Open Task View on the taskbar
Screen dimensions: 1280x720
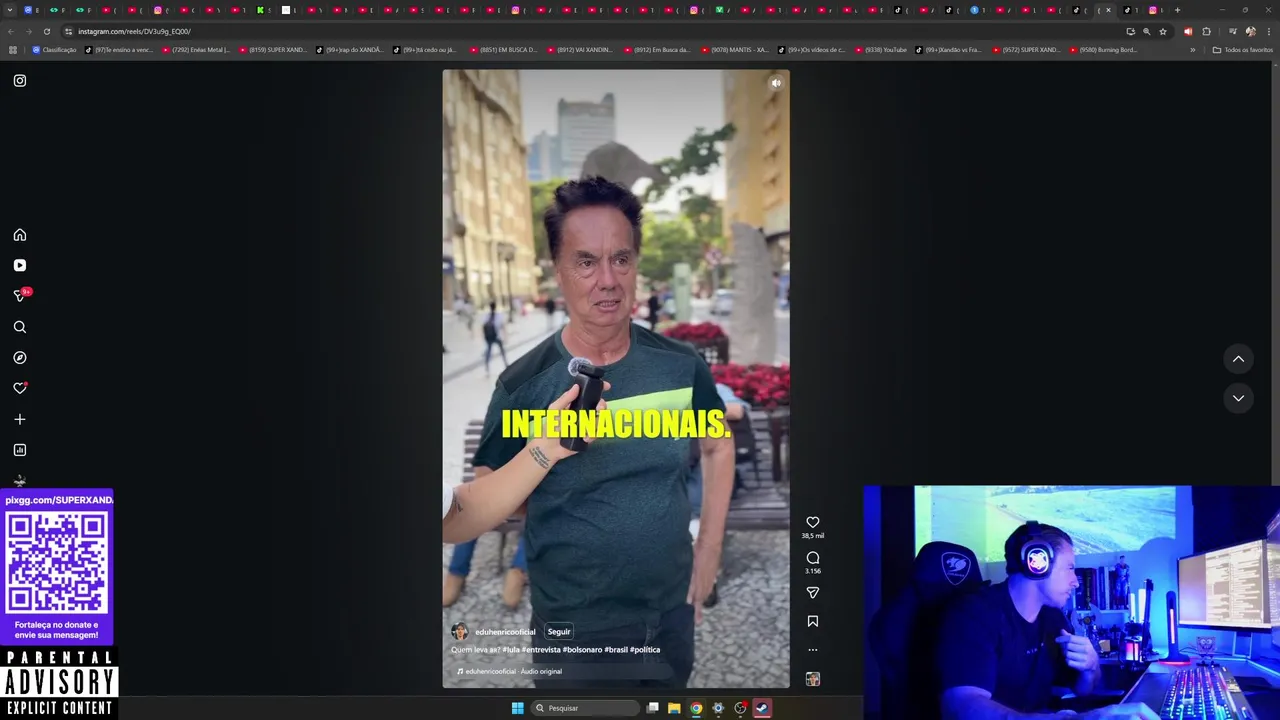click(x=652, y=708)
